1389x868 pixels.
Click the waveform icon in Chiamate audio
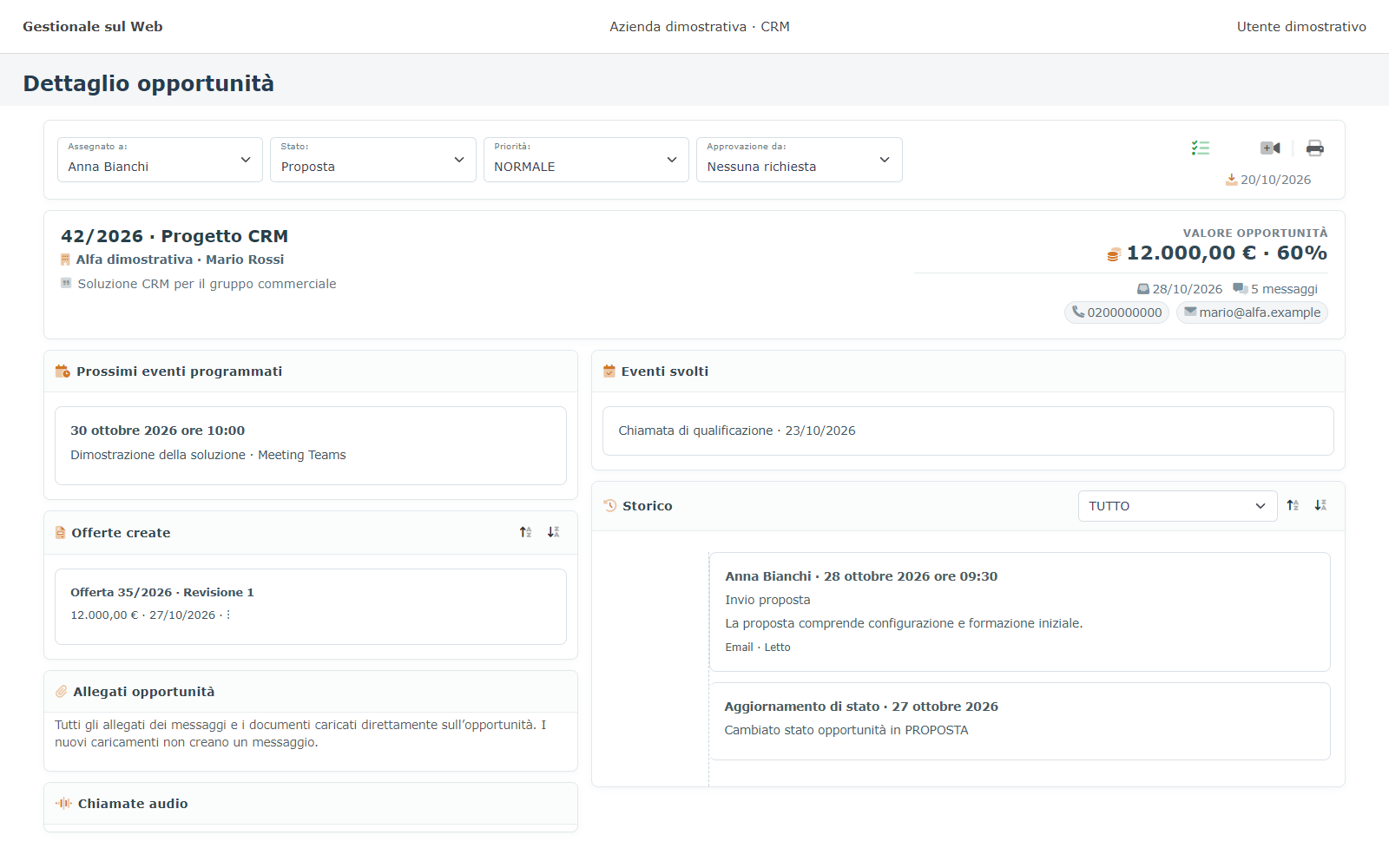pos(63,804)
